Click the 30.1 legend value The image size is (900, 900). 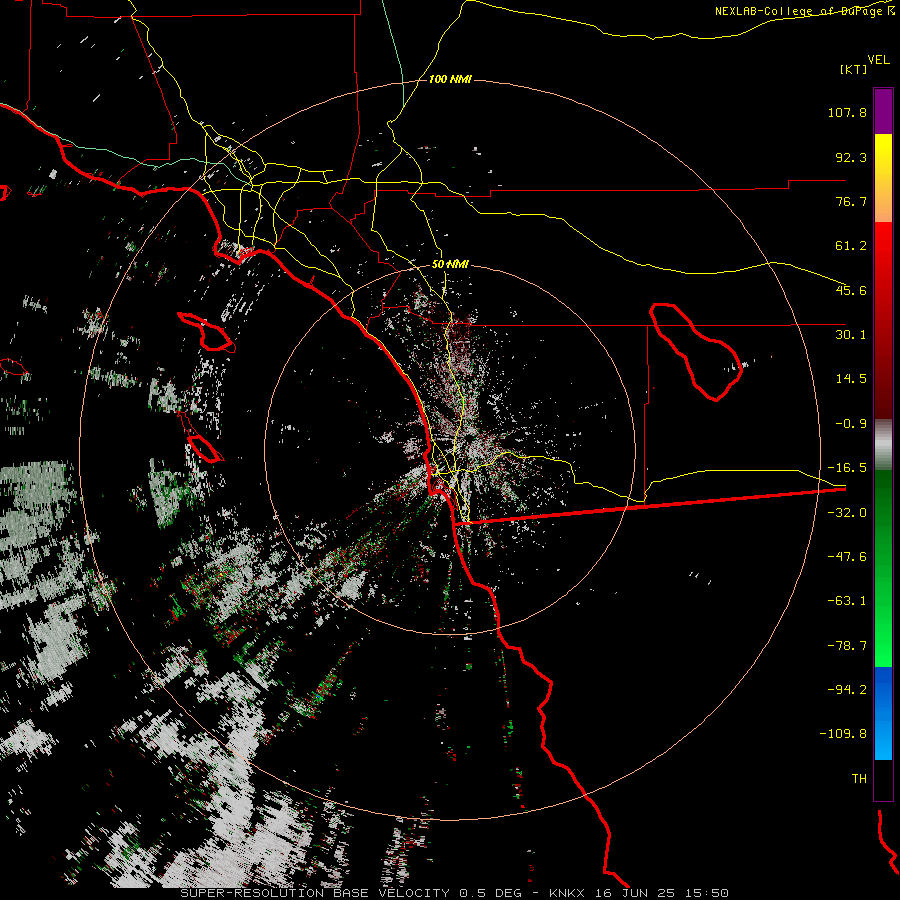[851, 335]
